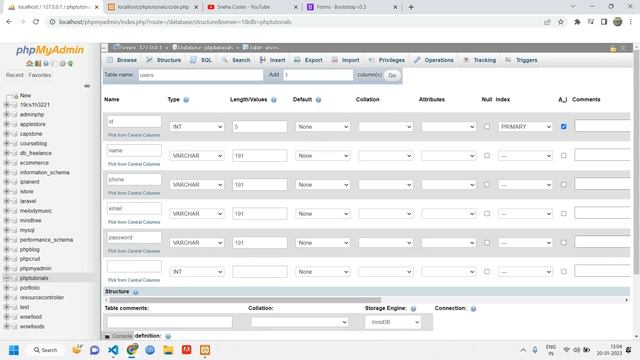Click help icon next to Structure

click(x=136, y=292)
